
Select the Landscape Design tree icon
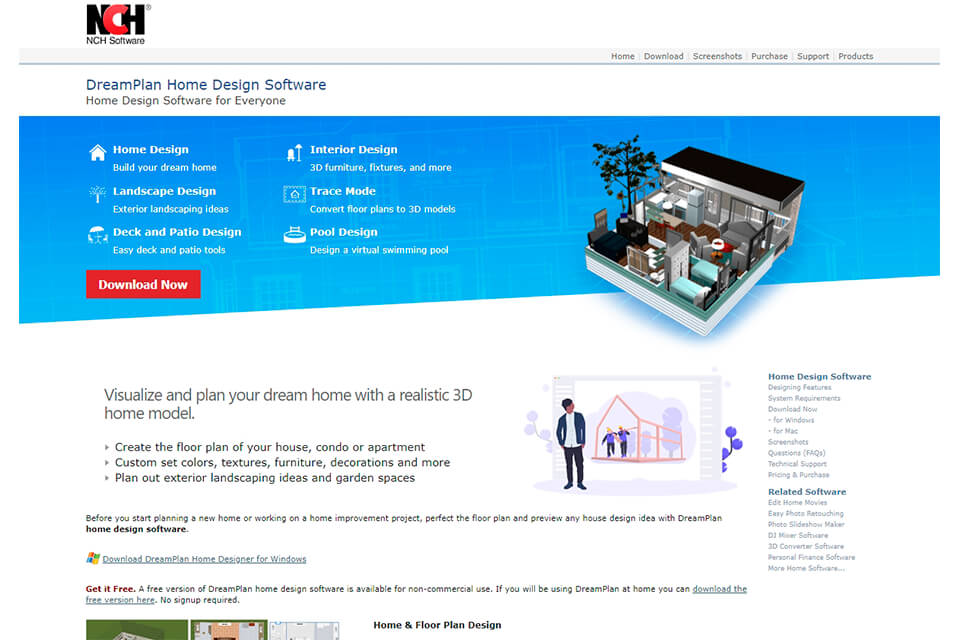click(97, 191)
